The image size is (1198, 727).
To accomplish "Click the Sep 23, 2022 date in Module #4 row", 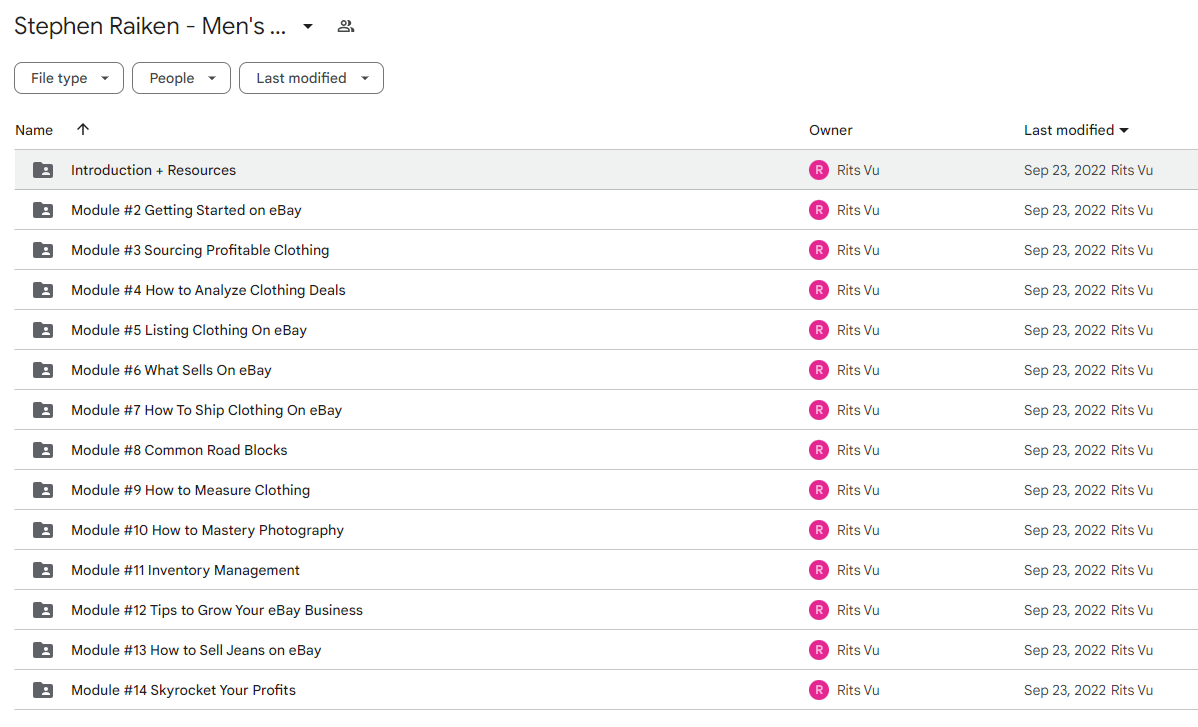I will (1065, 290).
